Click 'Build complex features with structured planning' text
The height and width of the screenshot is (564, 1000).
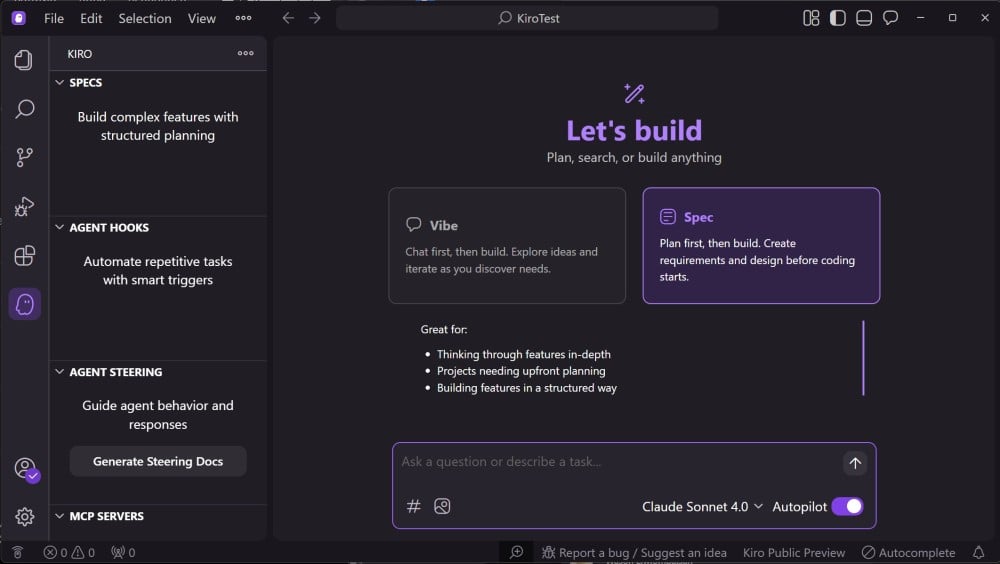pyautogui.click(x=158, y=126)
